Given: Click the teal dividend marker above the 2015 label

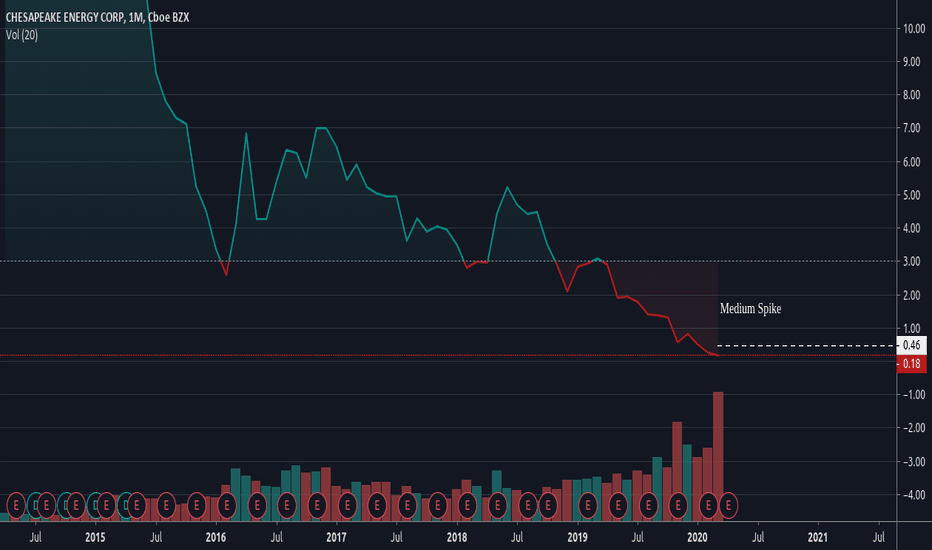Looking at the screenshot, I should 95,506.
